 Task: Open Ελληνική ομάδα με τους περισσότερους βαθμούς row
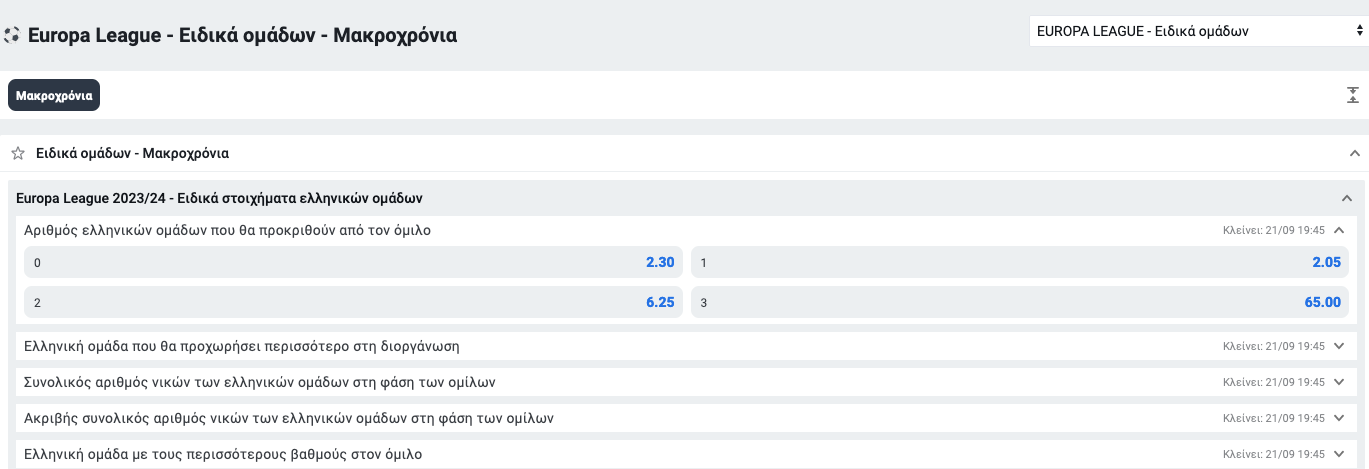point(686,454)
